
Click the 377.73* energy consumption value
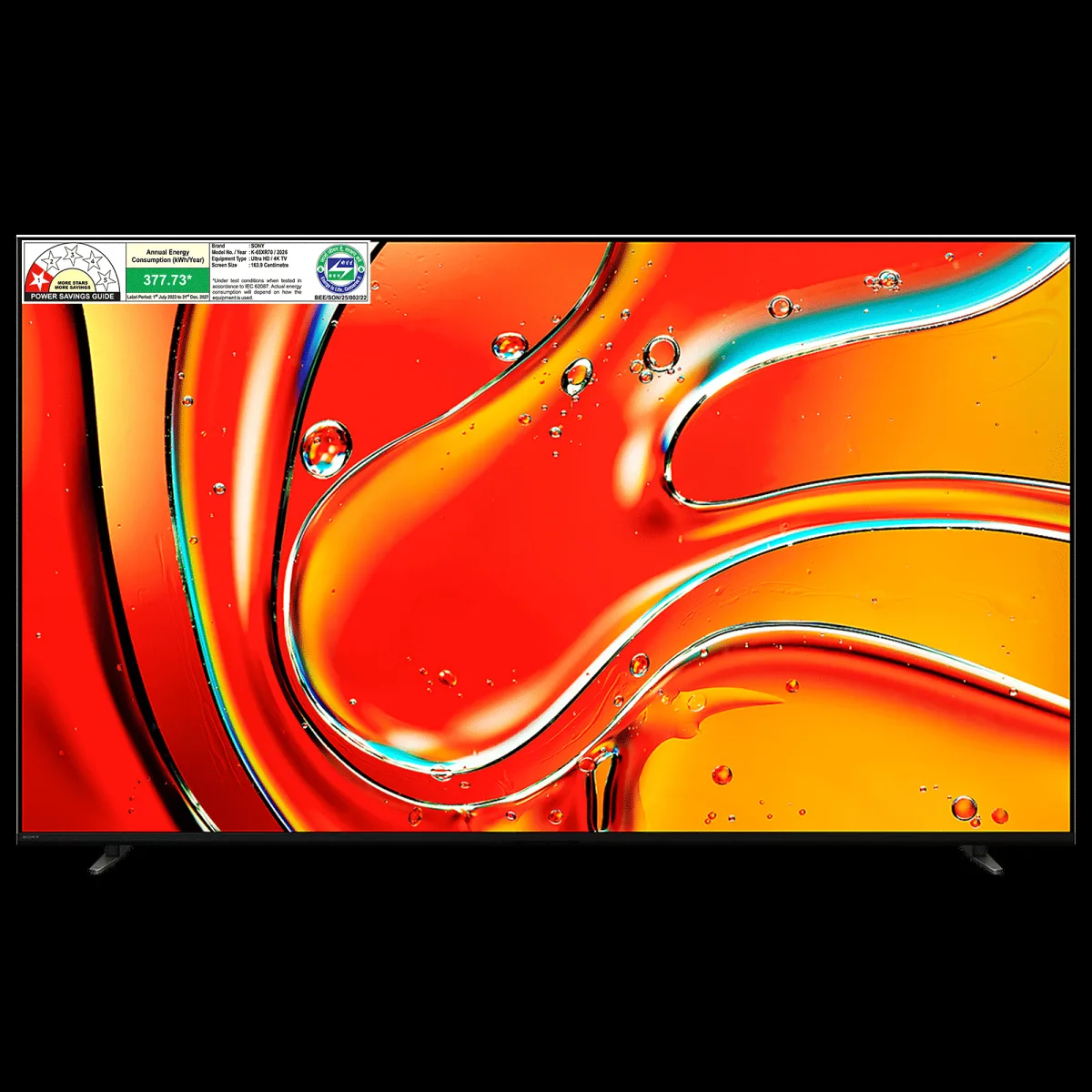[x=167, y=280]
